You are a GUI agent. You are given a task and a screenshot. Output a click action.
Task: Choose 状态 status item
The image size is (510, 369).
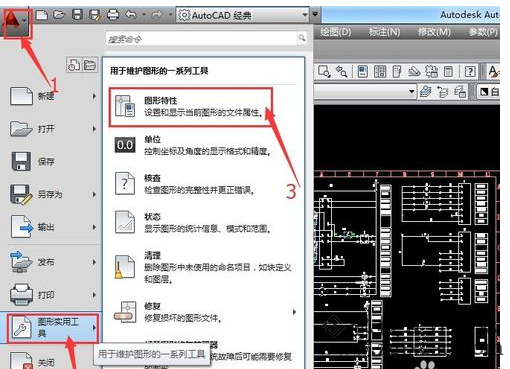[203, 223]
